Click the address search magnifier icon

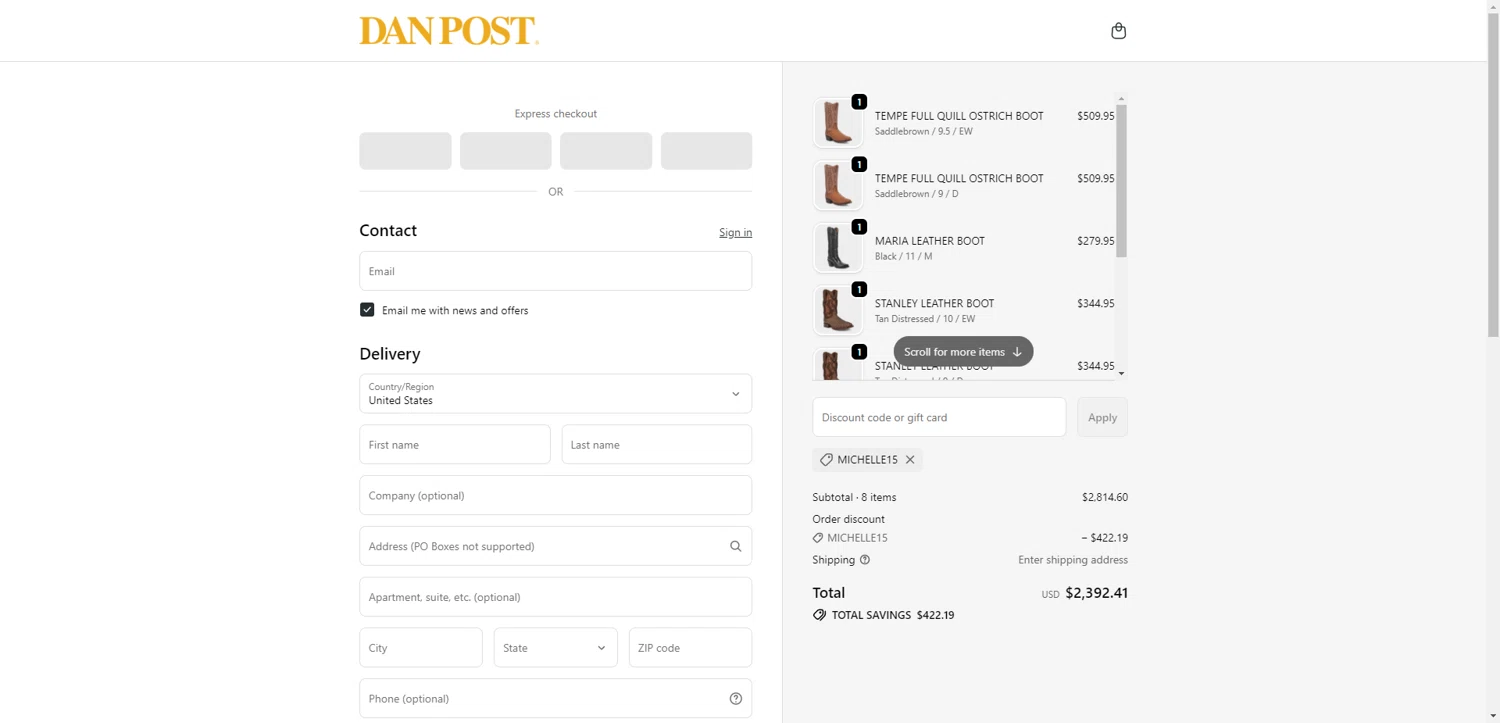click(x=735, y=546)
